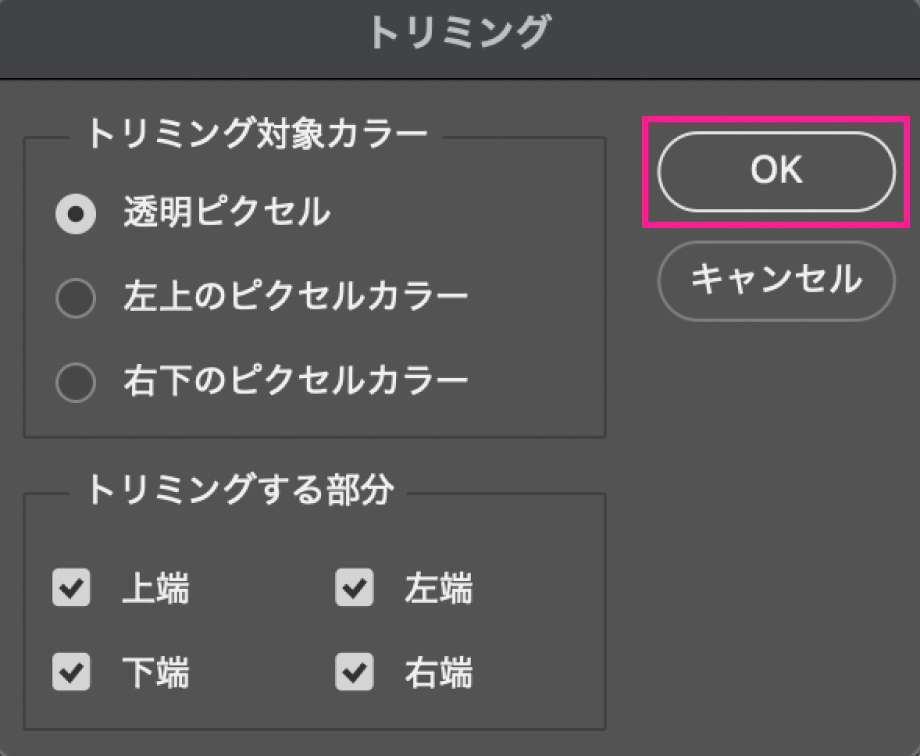Choose the 右下のピクセルカラー radio button
Viewport: 920px width, 756px height.
(76, 381)
